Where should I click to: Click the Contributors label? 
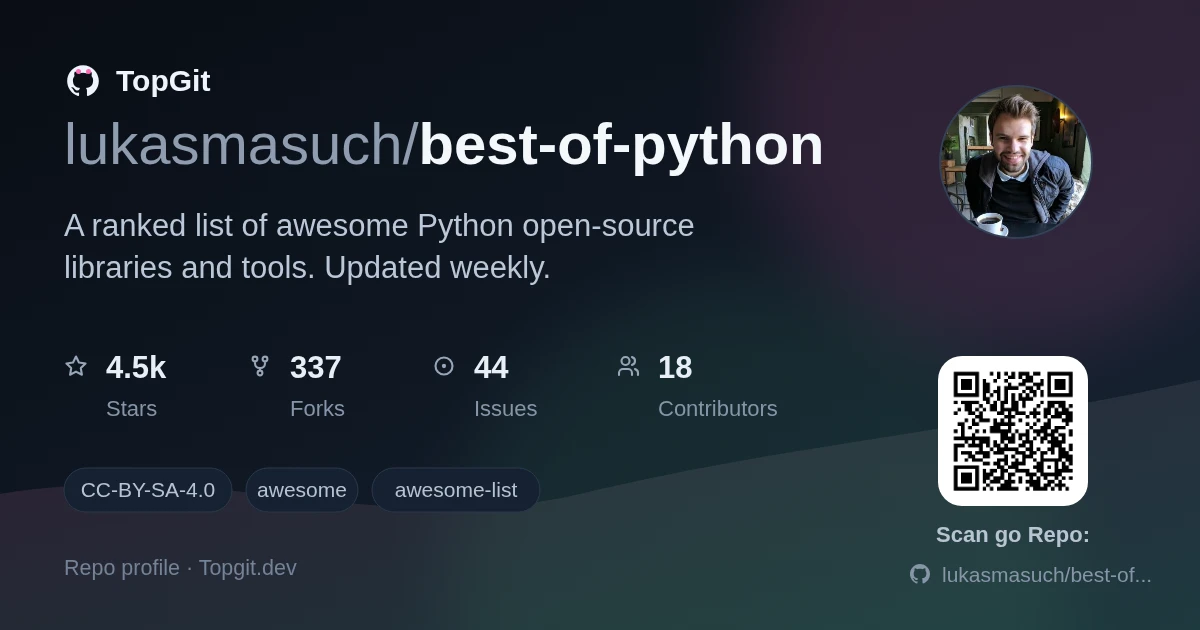coord(718,409)
